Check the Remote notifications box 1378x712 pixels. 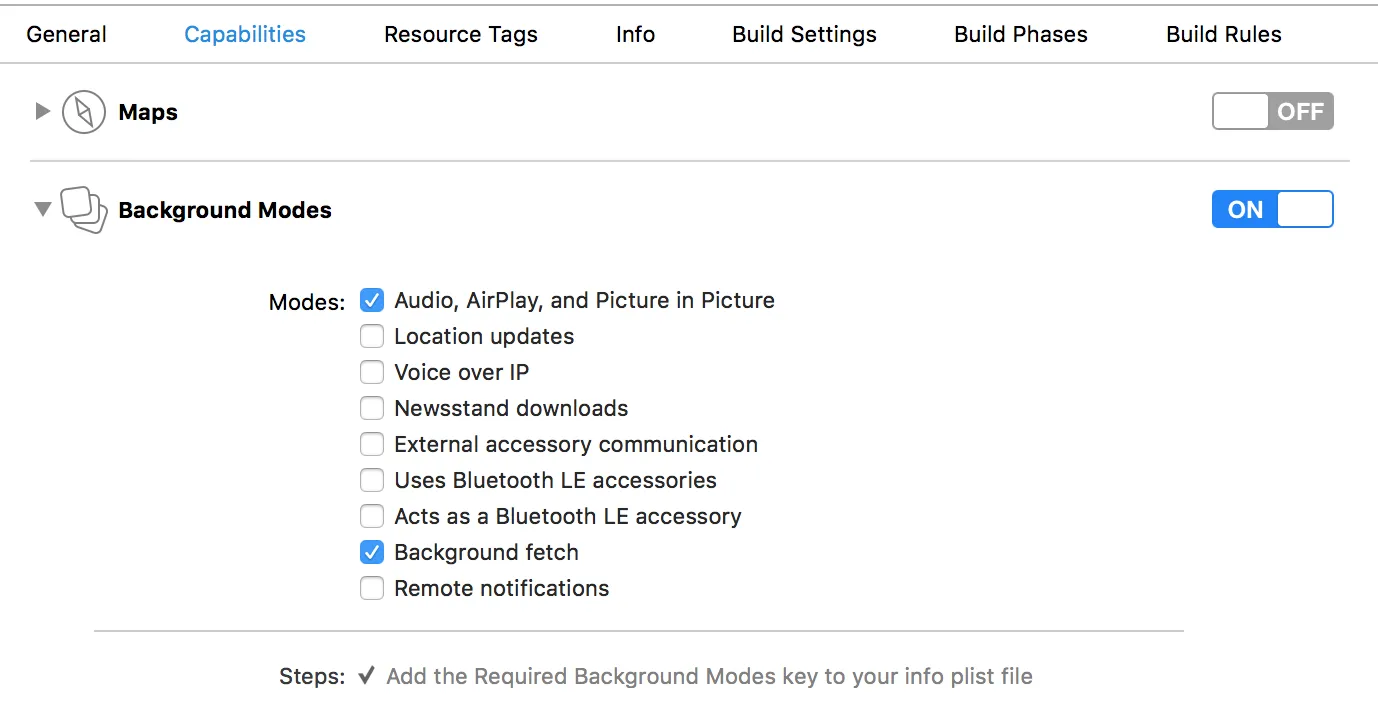coord(372,588)
